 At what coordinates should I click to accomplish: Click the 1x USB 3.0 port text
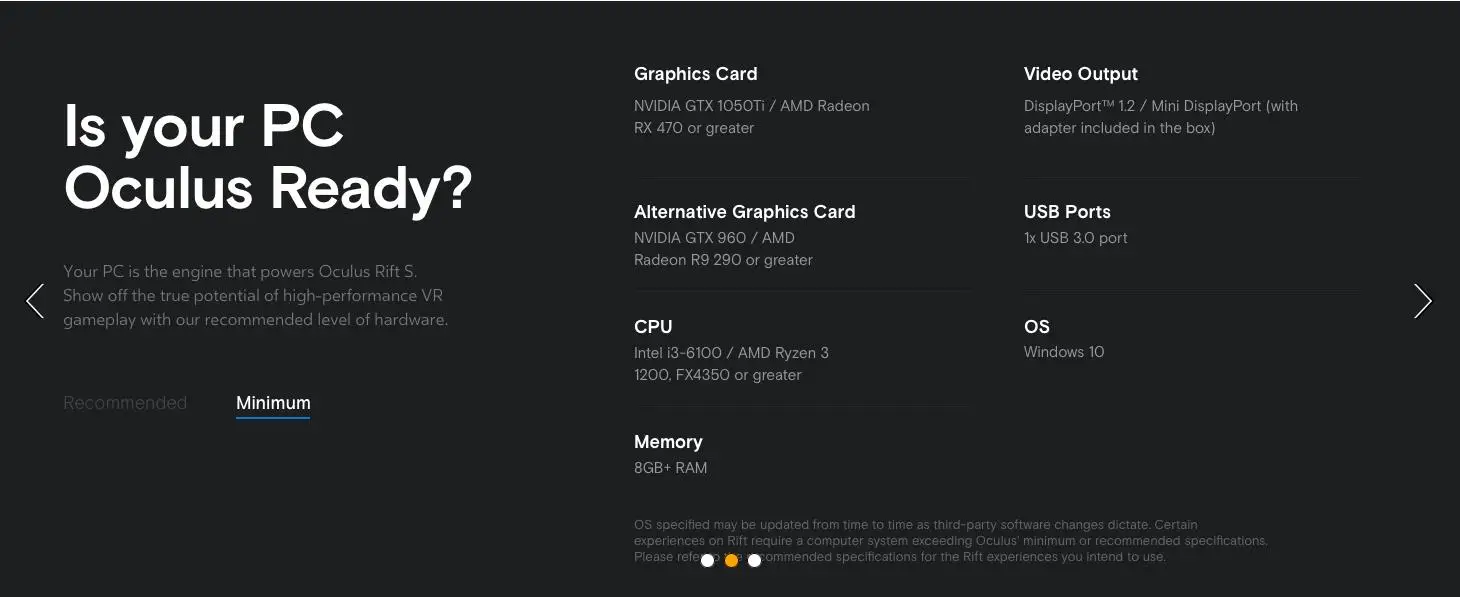pos(1075,238)
